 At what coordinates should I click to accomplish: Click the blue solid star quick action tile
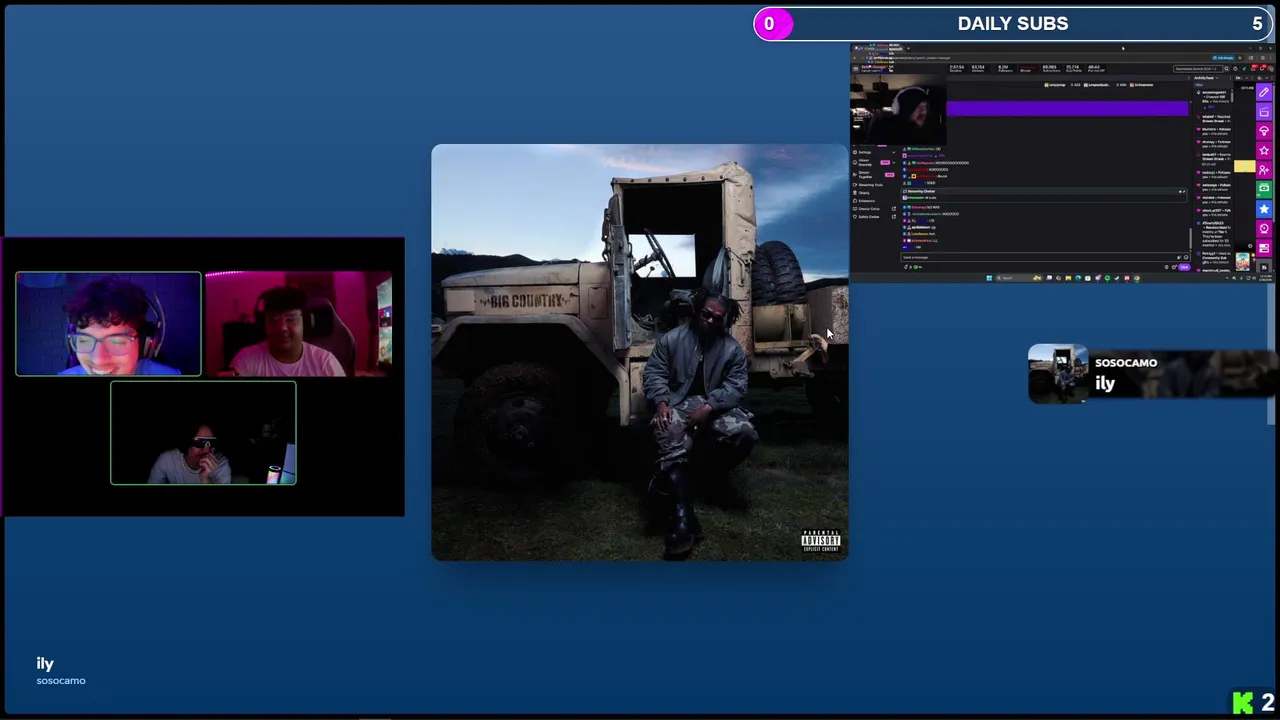pos(1264,209)
